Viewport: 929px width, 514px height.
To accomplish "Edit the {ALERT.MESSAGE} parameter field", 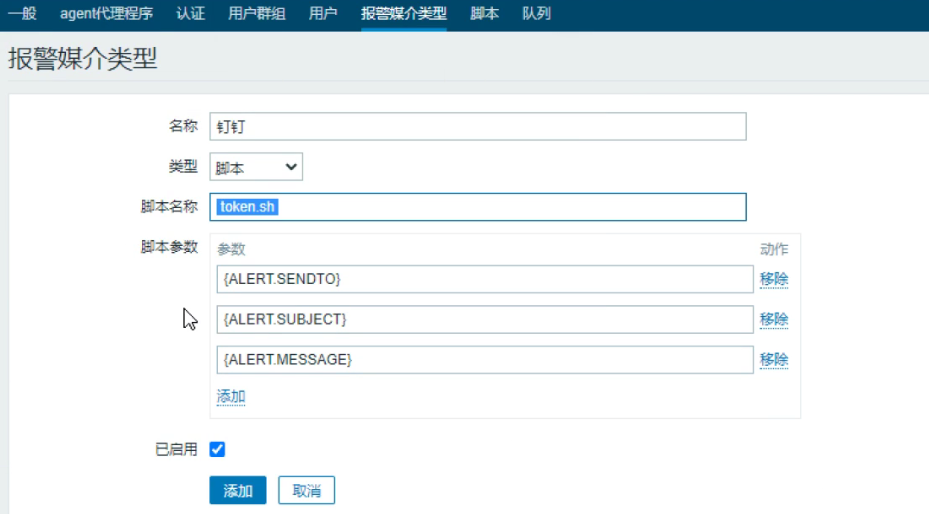I will tap(485, 359).
